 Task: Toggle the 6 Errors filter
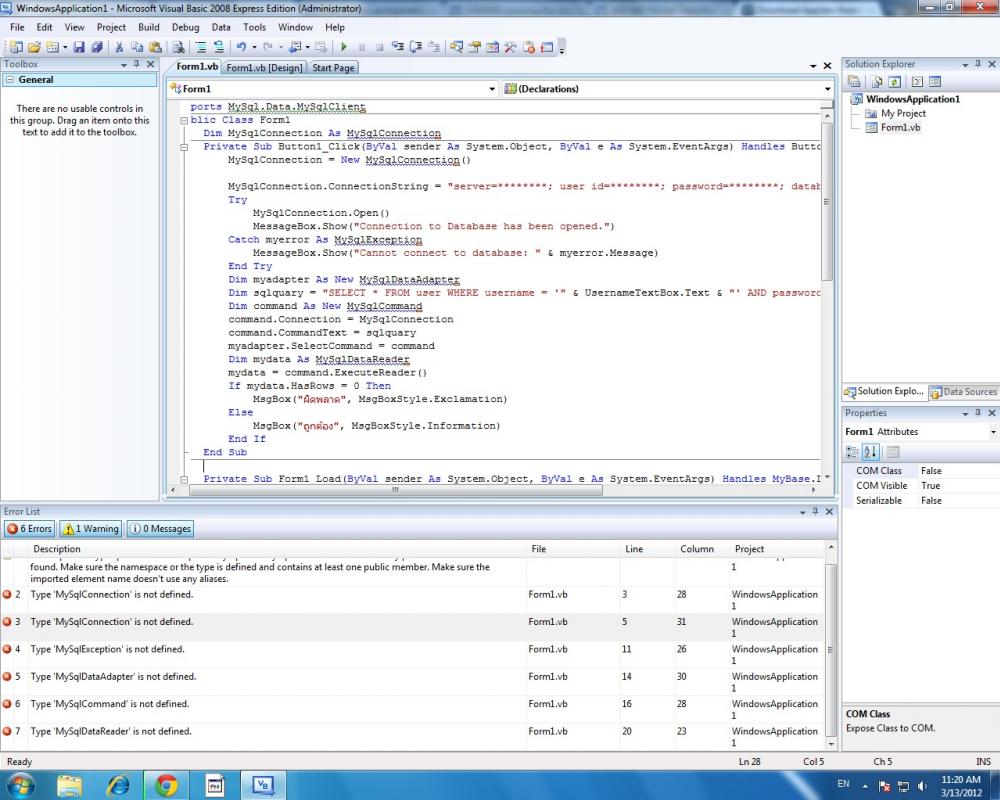29,529
